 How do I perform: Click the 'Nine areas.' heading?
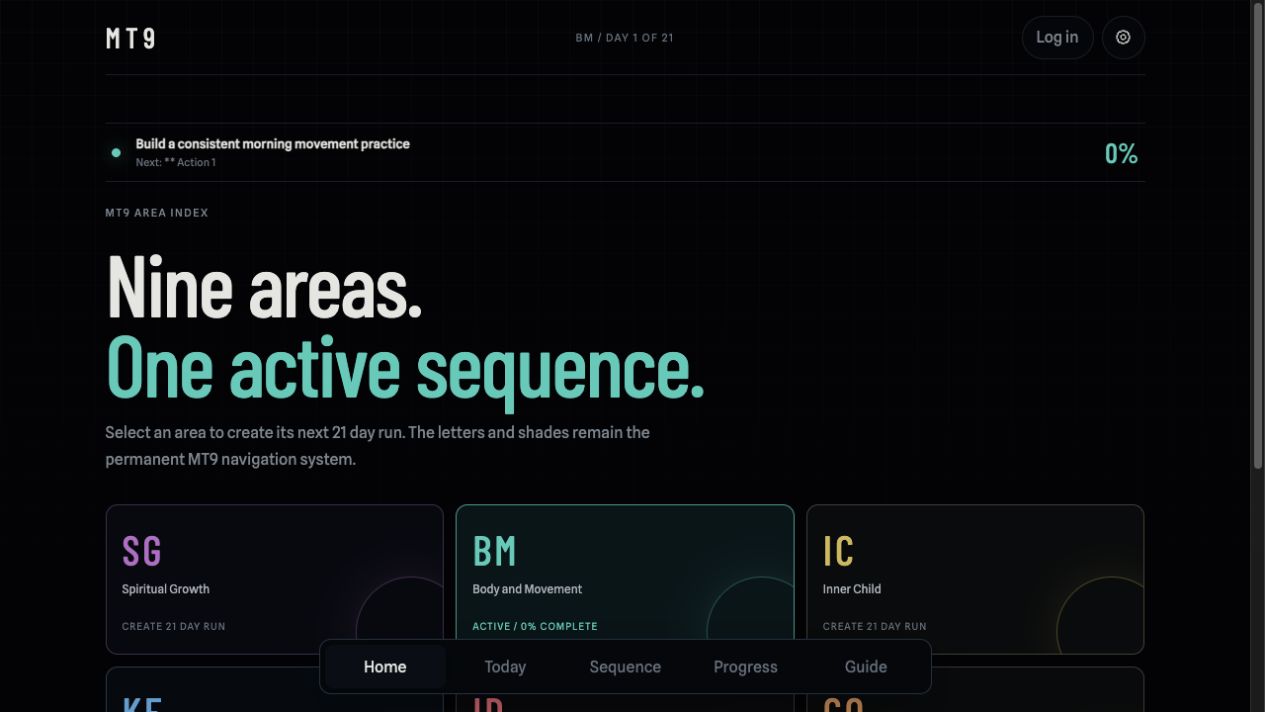264,288
